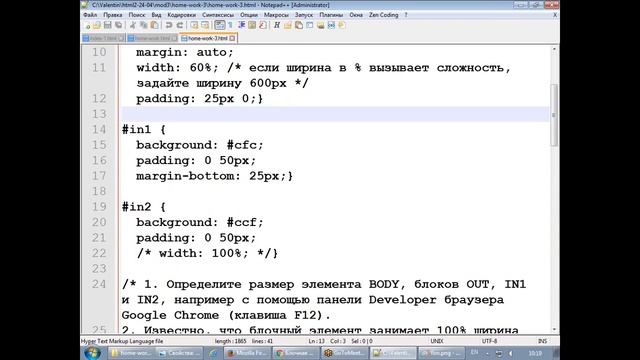The width and height of the screenshot is (640, 360).
Task: Toggle the Indent Guide toolbar icon
Action: pos(241,25)
